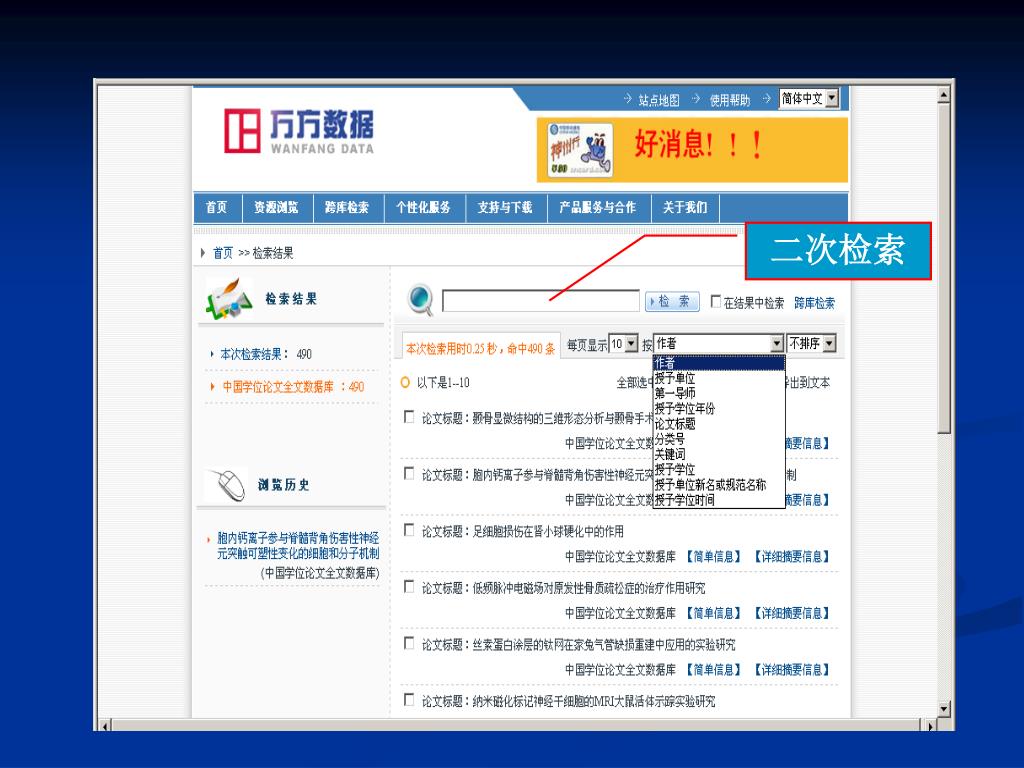The image size is (1024, 768).
Task: Open the 支持与下载 navigation tab
Action: coord(505,208)
